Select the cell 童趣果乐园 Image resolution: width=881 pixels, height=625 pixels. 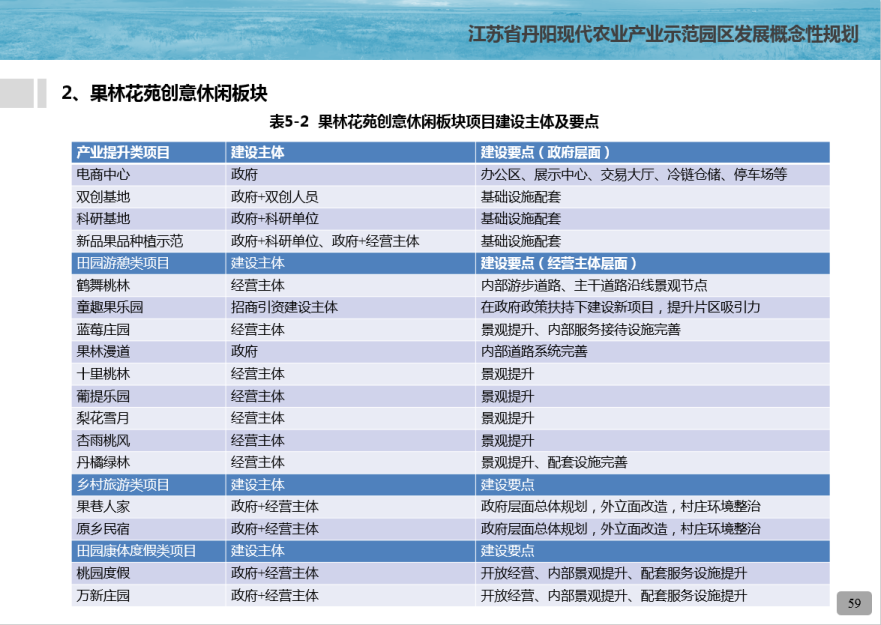[148, 307]
